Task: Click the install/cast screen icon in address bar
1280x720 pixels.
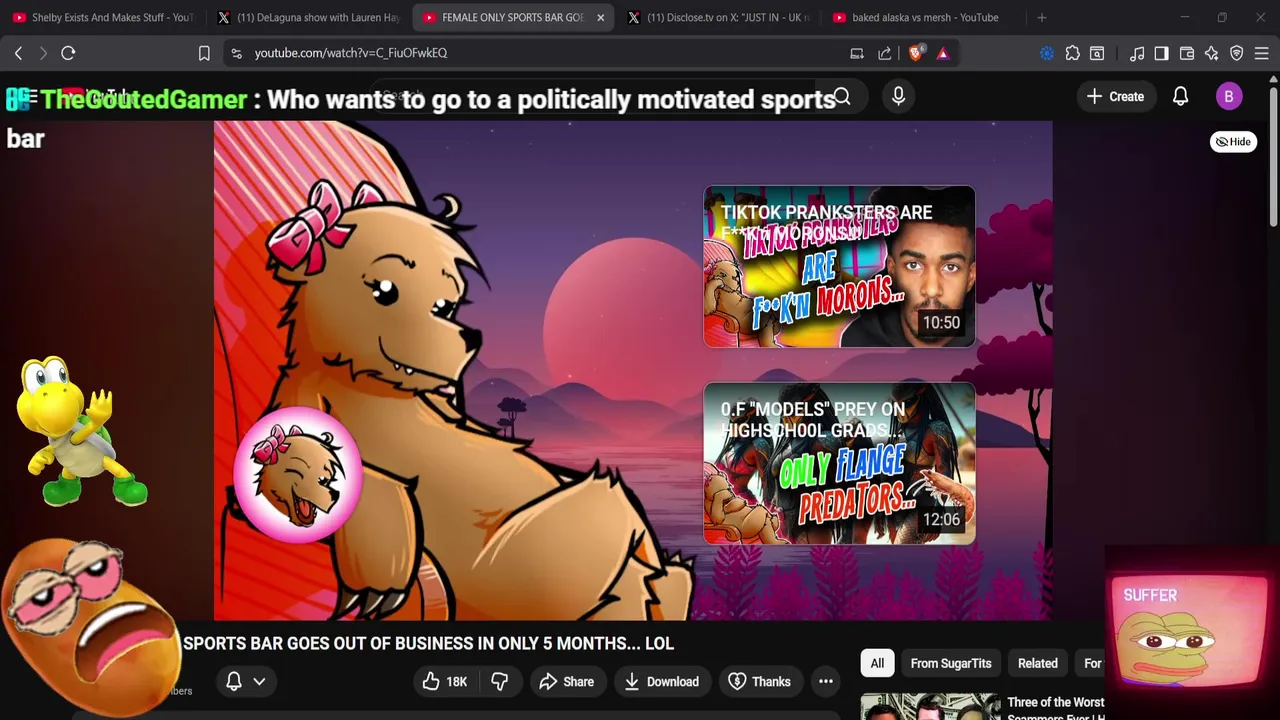Action: click(x=857, y=53)
